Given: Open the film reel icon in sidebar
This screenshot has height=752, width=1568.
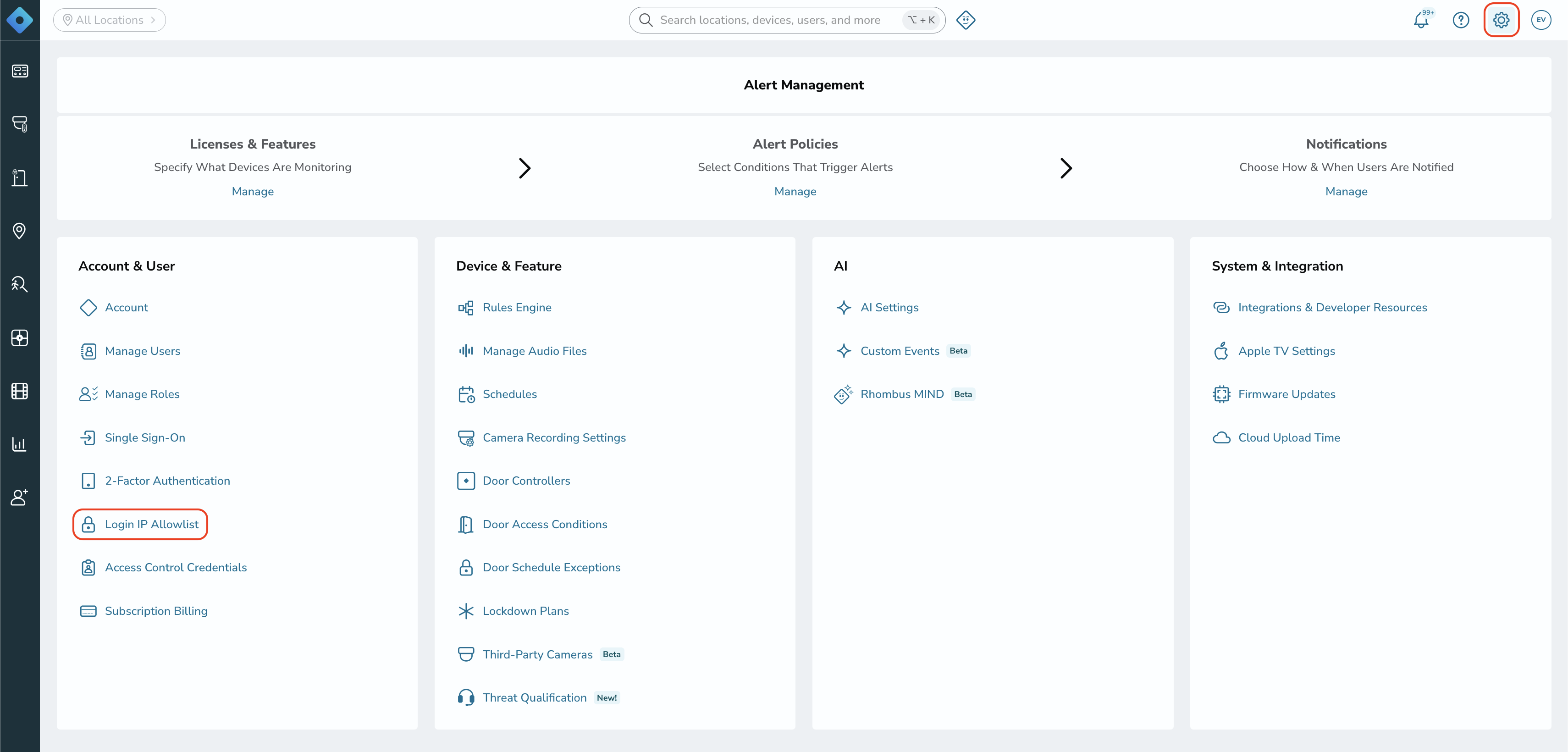Looking at the screenshot, I should (x=19, y=391).
